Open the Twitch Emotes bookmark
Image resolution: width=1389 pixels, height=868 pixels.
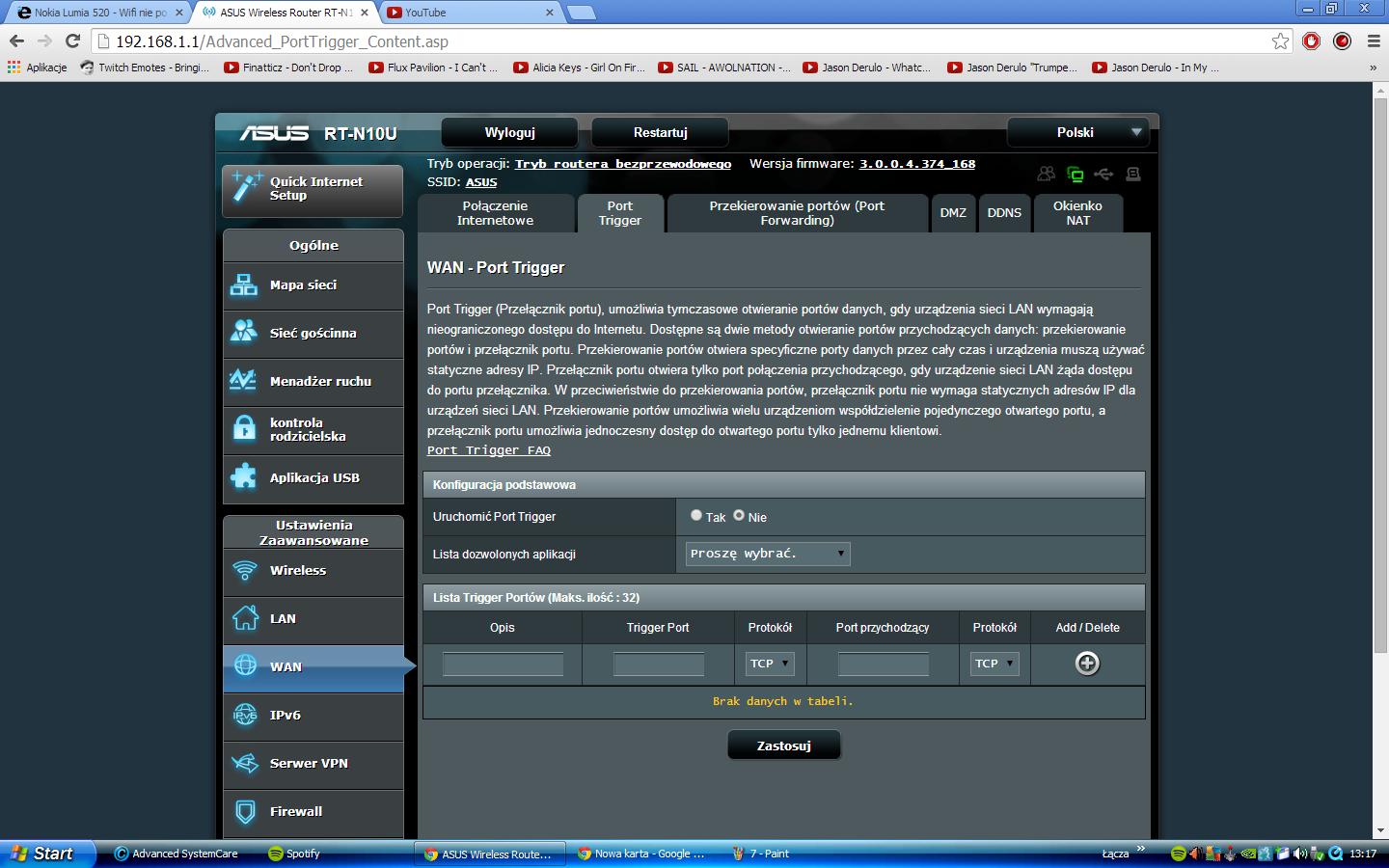[x=145, y=68]
